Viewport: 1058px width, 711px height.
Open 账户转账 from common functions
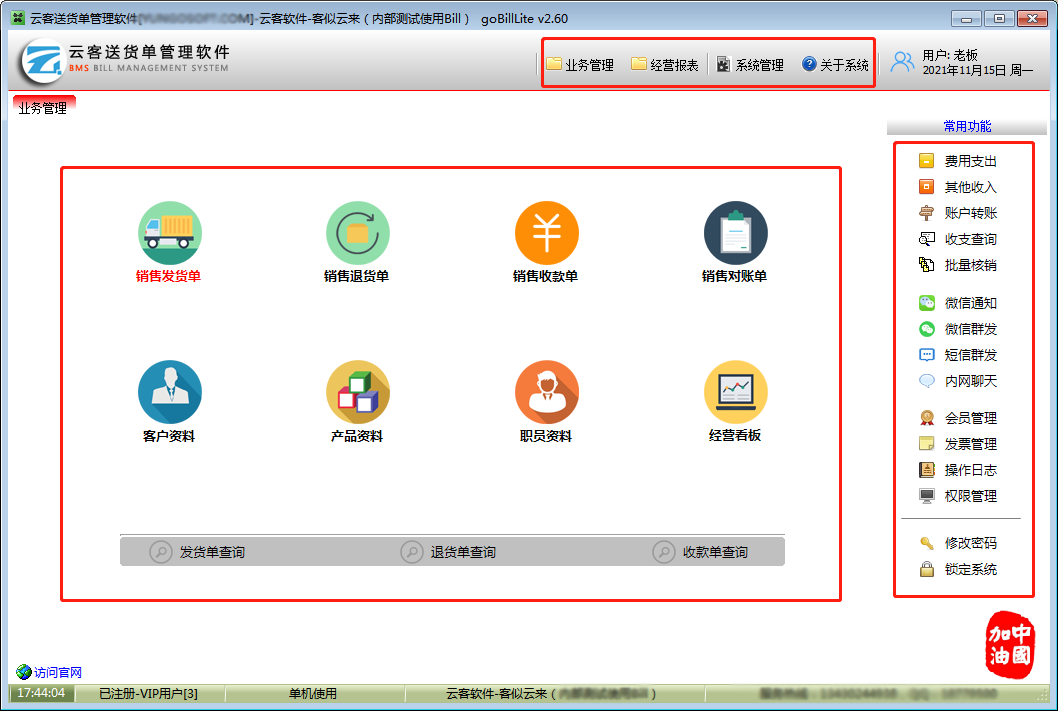pyautogui.click(x=957, y=213)
